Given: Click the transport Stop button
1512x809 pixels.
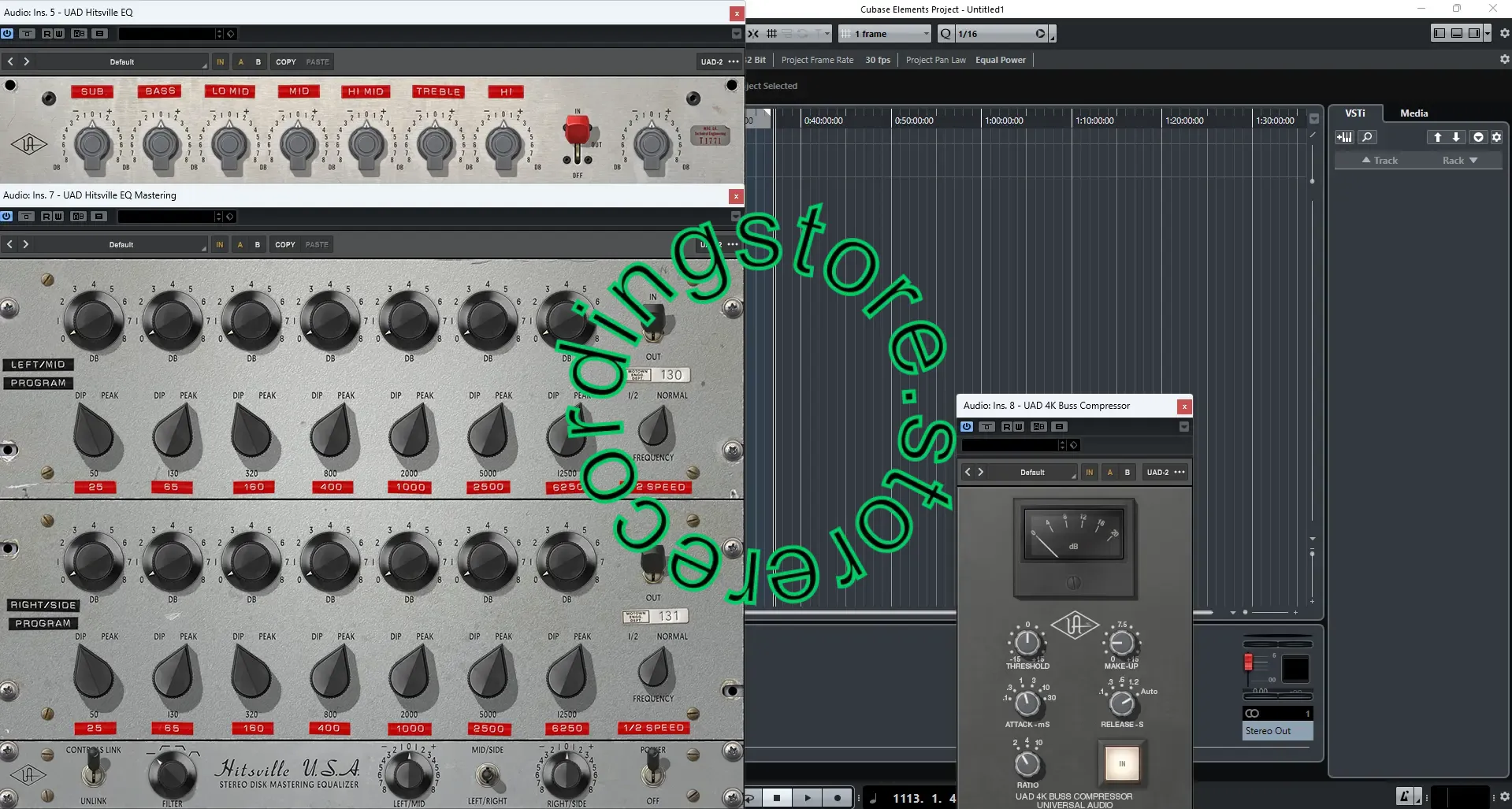Looking at the screenshot, I should tap(777, 798).
